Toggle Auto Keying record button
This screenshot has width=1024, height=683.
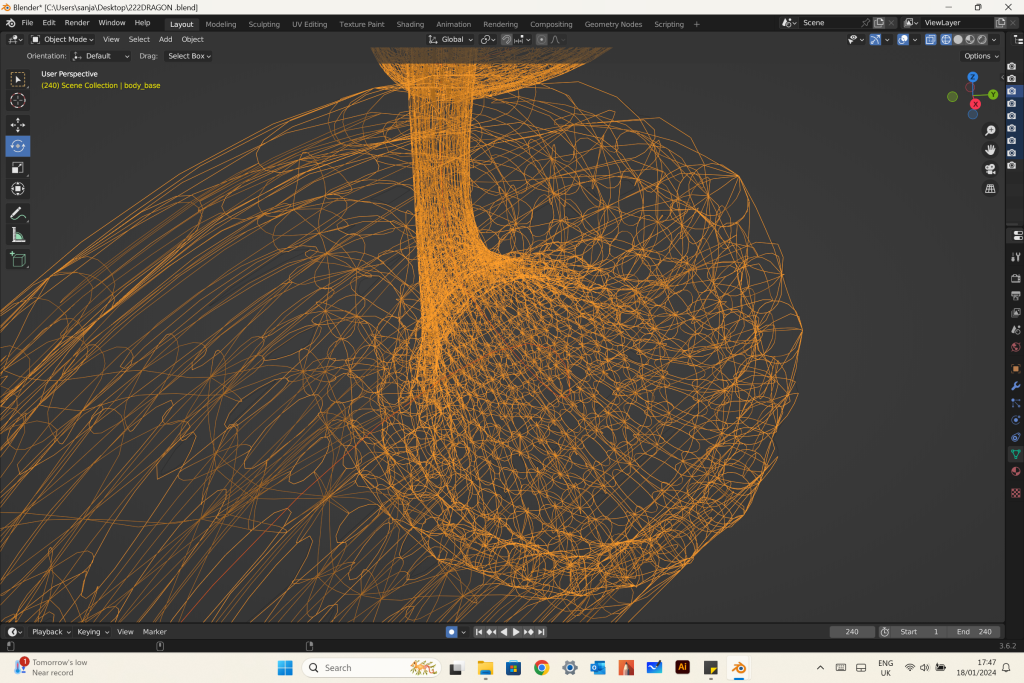pyautogui.click(x=451, y=632)
